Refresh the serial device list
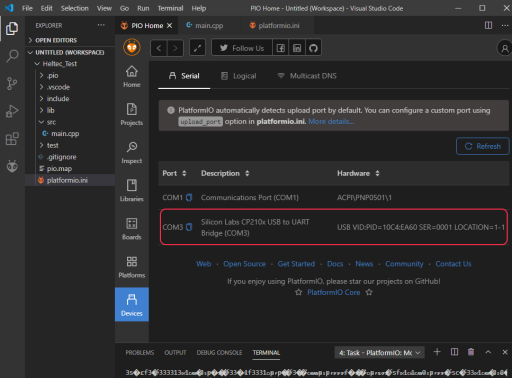 483,146
